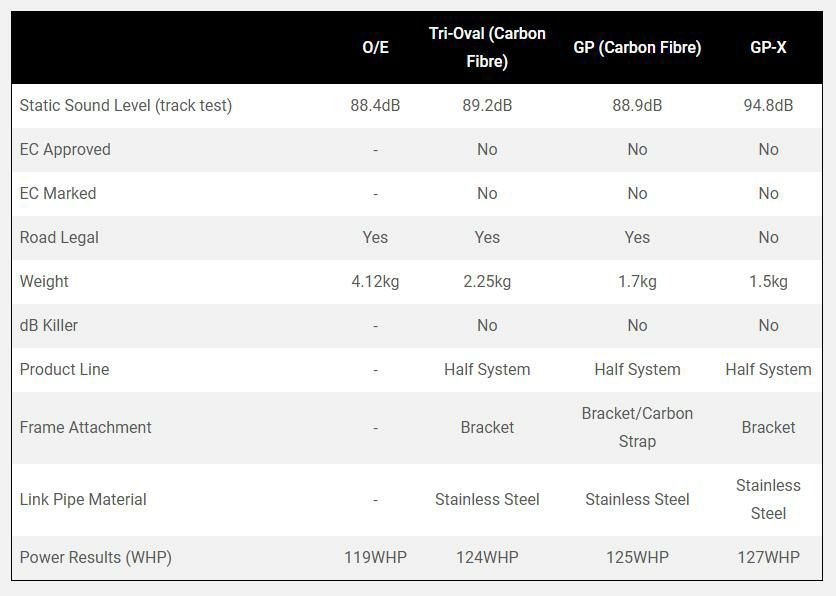This screenshot has height=596, width=836.
Task: Click the GP (Carbon Fibre) header
Action: pos(637,47)
